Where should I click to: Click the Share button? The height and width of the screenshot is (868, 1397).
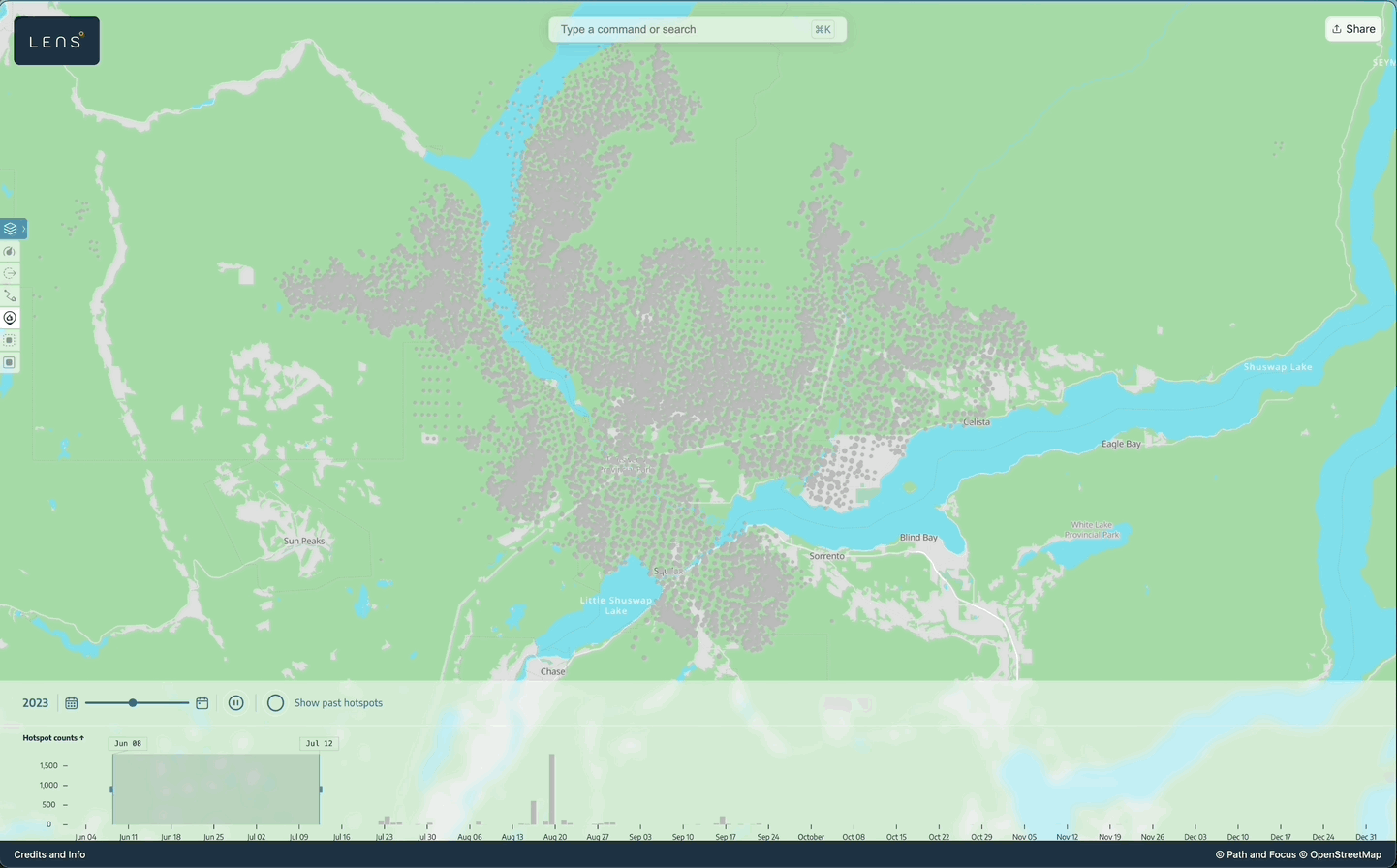[x=1353, y=29]
